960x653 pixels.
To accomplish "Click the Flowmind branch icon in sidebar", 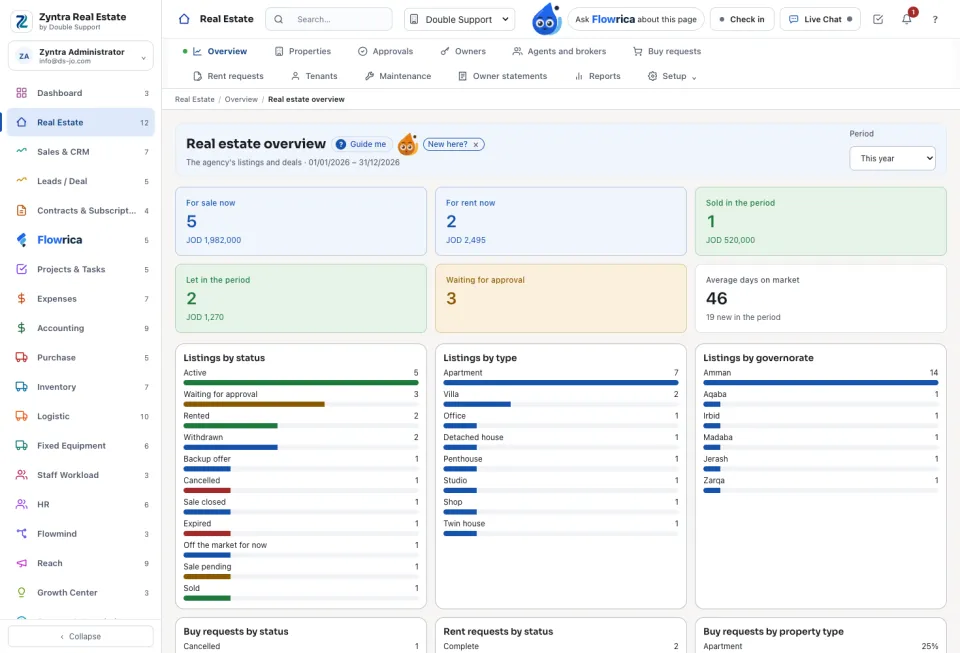I will click(x=21, y=534).
